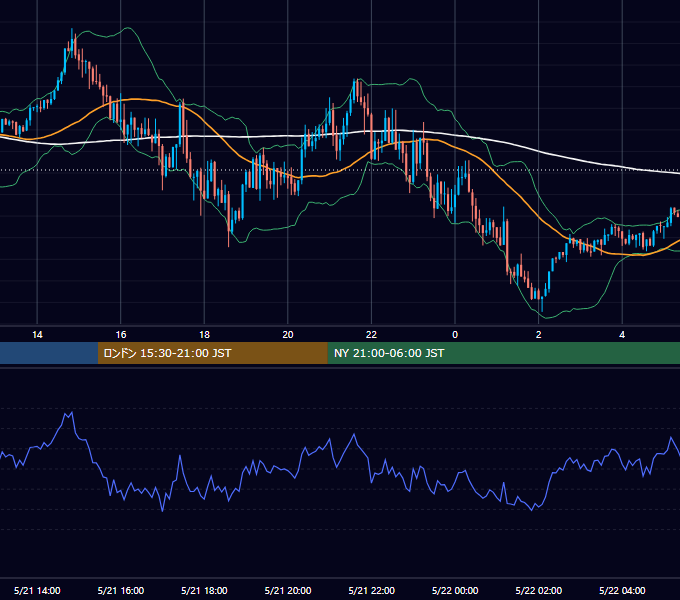Click the 22 hour axis label
Screen dimensions: 680x600
371,335
